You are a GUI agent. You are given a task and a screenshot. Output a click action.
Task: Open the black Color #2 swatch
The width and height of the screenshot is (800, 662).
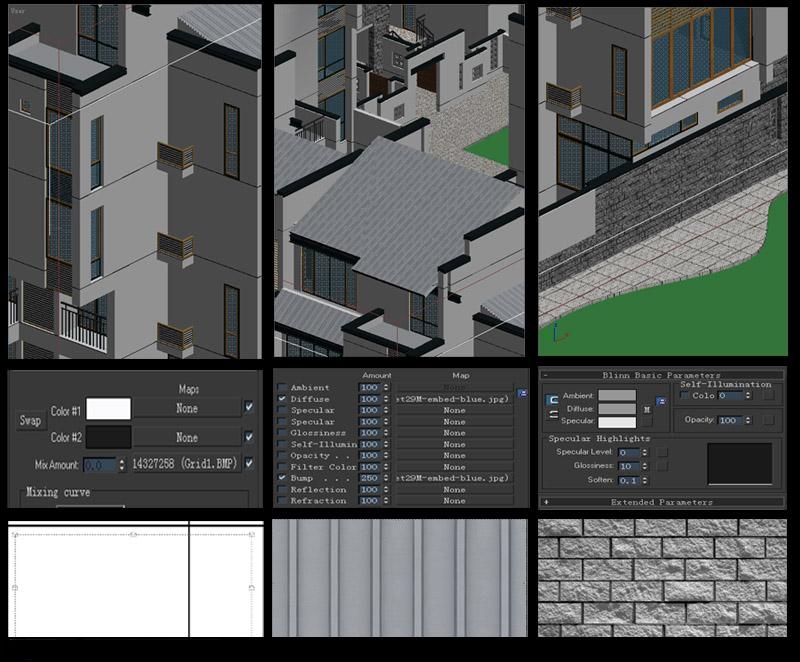point(108,438)
